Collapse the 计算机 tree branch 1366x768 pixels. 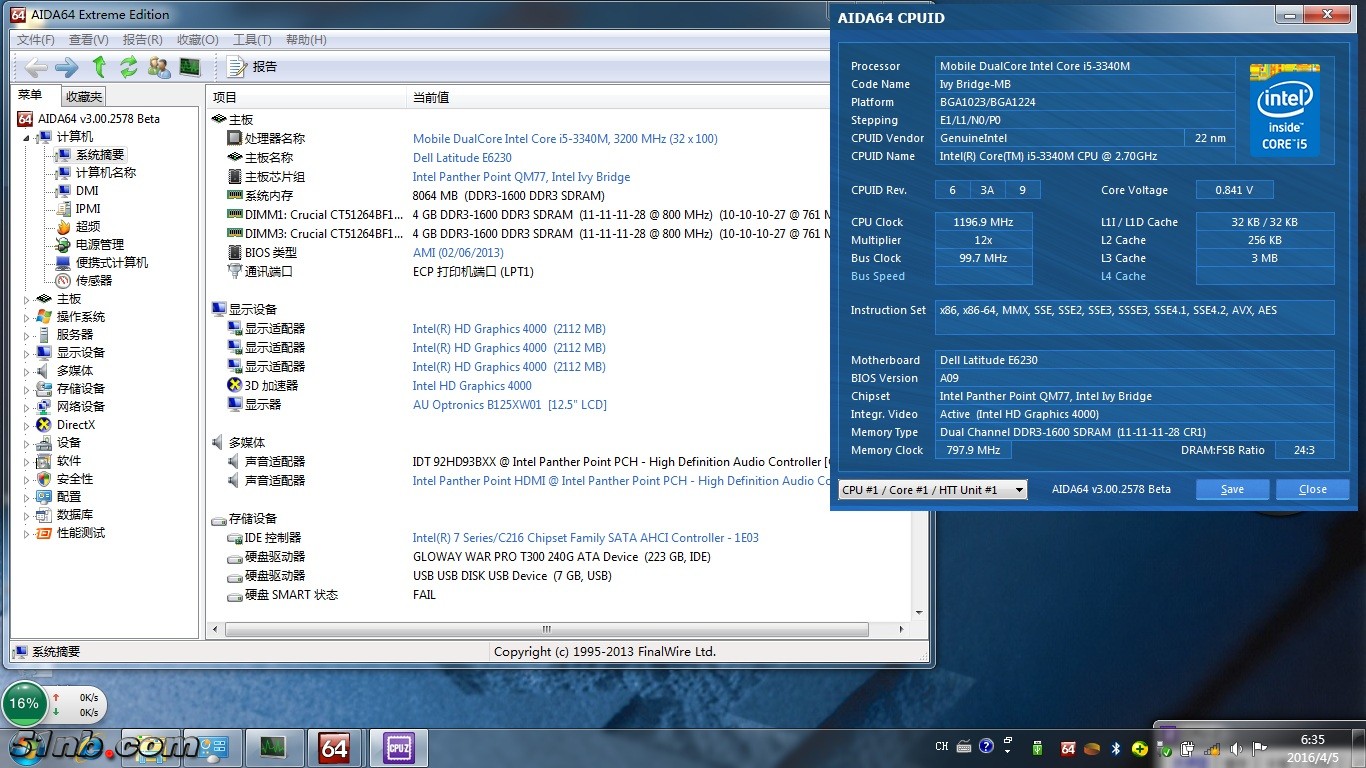(x=28, y=137)
